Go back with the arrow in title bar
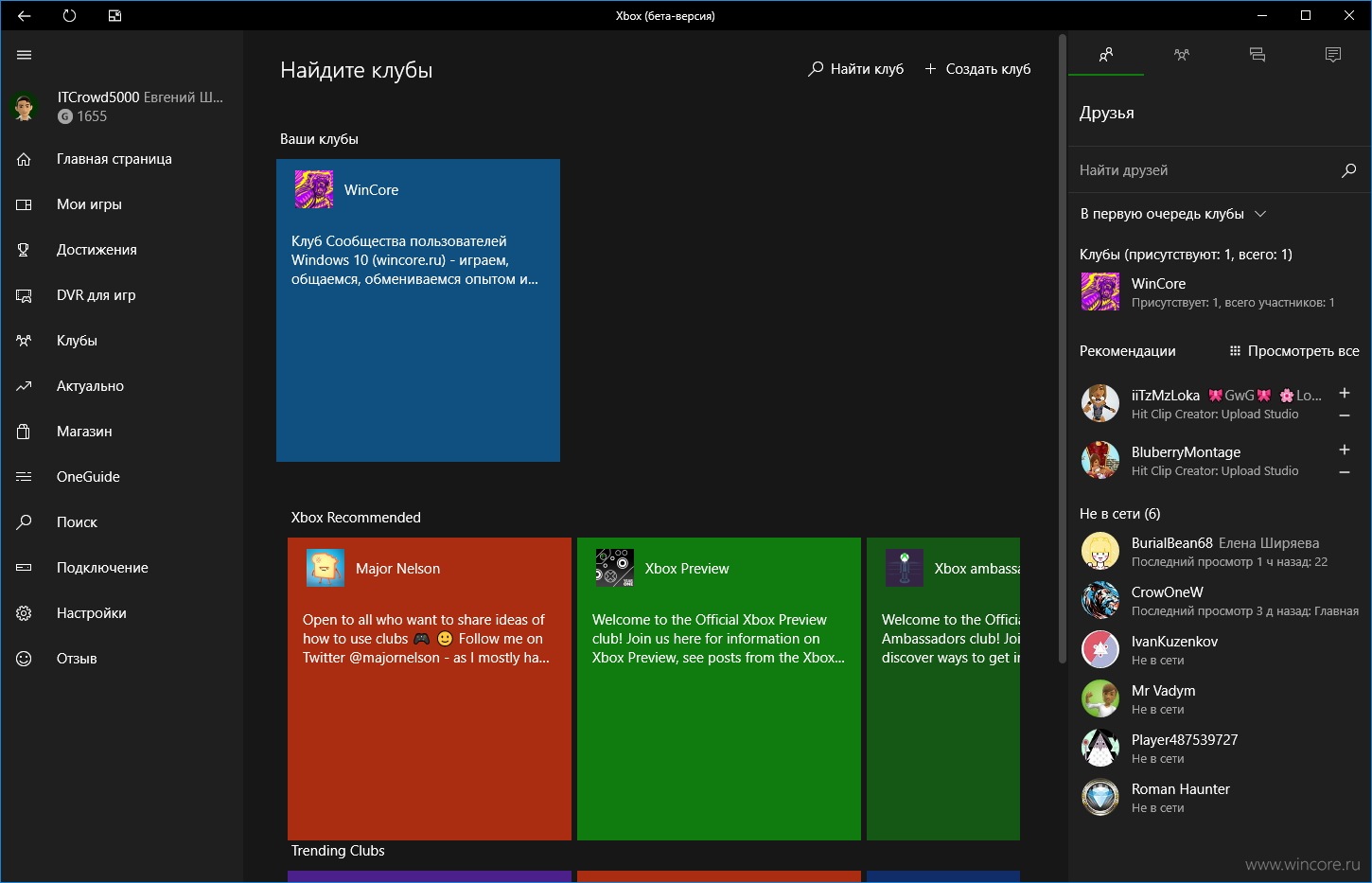The width and height of the screenshot is (1372, 883). tap(25, 16)
